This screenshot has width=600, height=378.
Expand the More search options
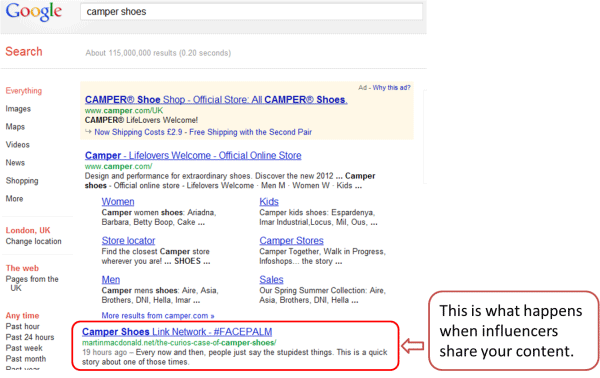[x=15, y=199]
